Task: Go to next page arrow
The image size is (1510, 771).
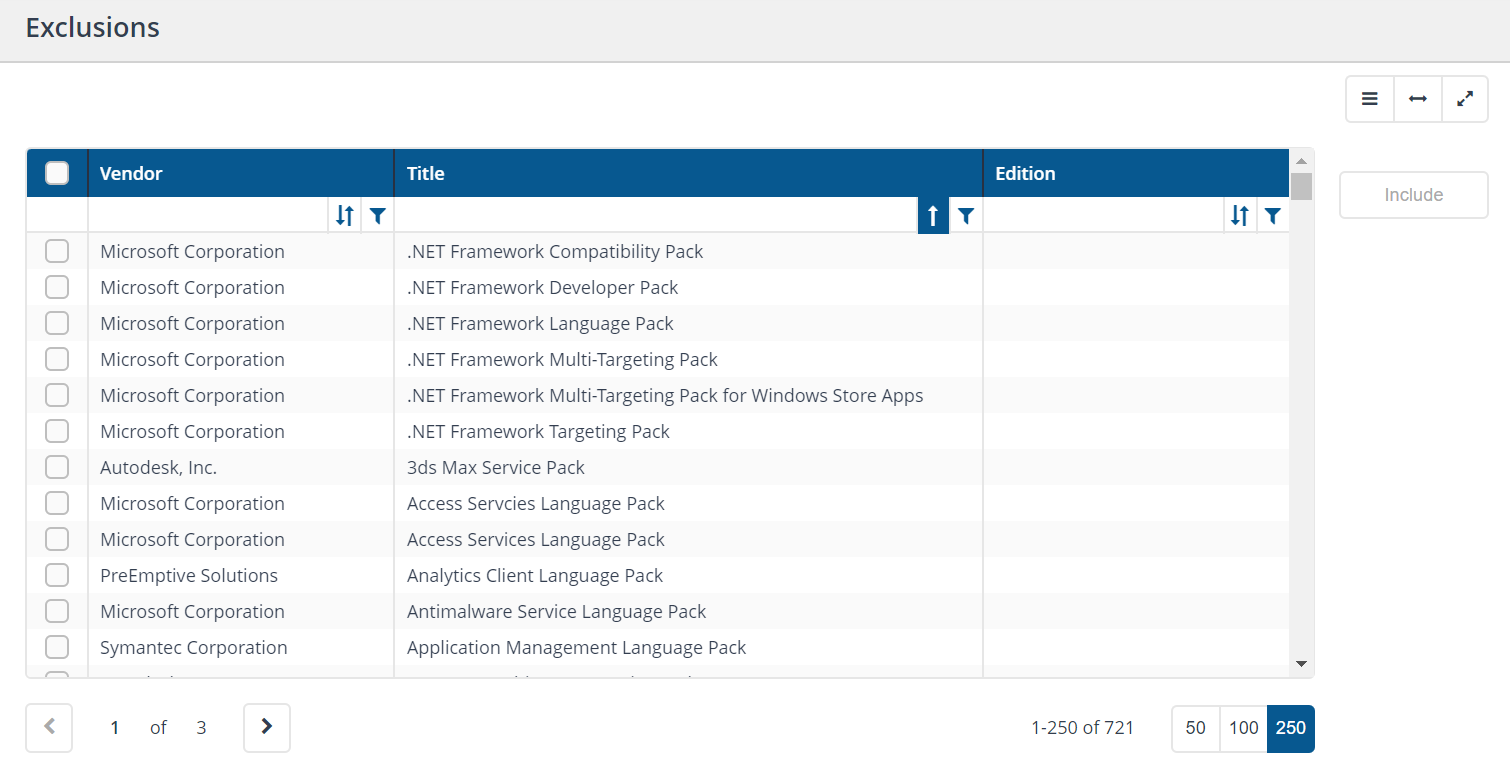Action: coord(267,727)
